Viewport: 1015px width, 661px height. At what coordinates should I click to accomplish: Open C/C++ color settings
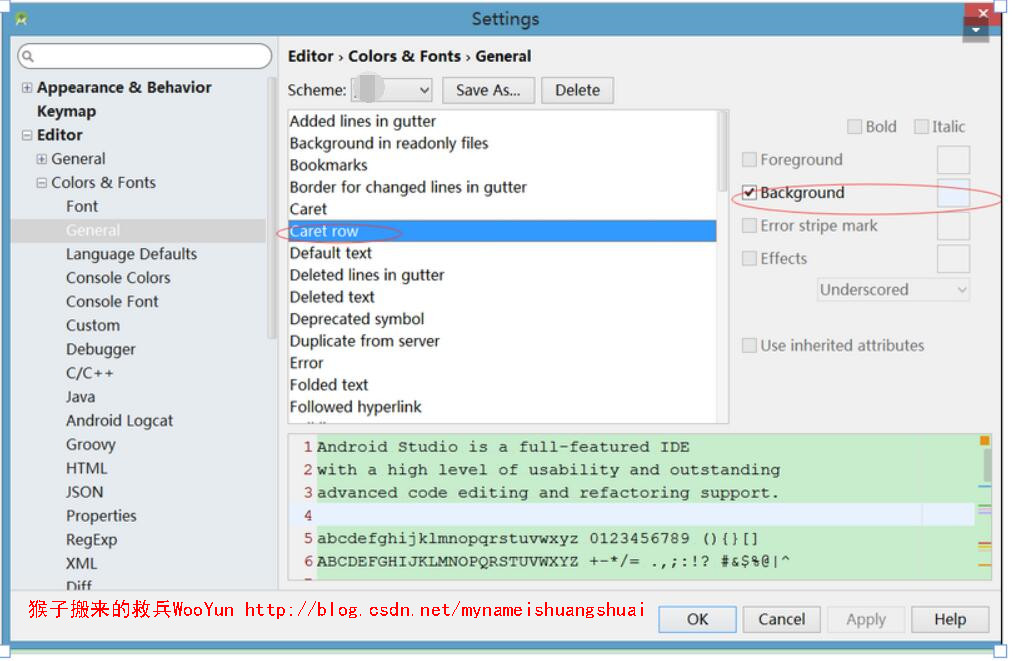pyautogui.click(x=89, y=374)
